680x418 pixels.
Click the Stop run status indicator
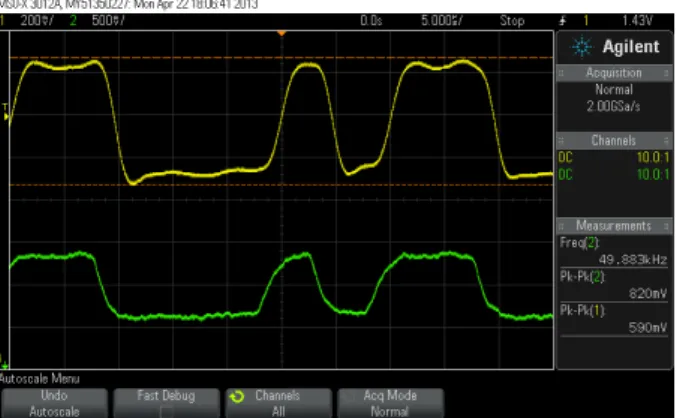point(512,20)
